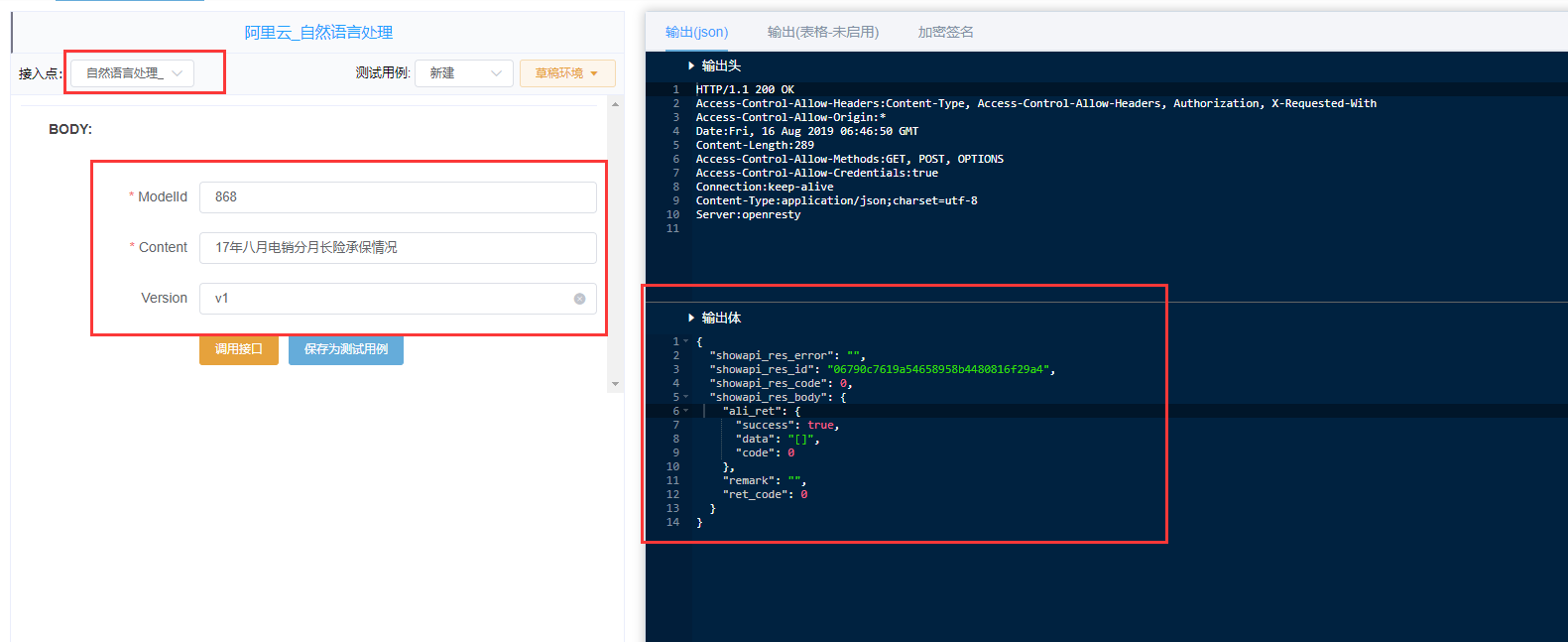This screenshot has height=642, width=1568.
Task: Click the 调用接口 button
Action: [x=239, y=349]
